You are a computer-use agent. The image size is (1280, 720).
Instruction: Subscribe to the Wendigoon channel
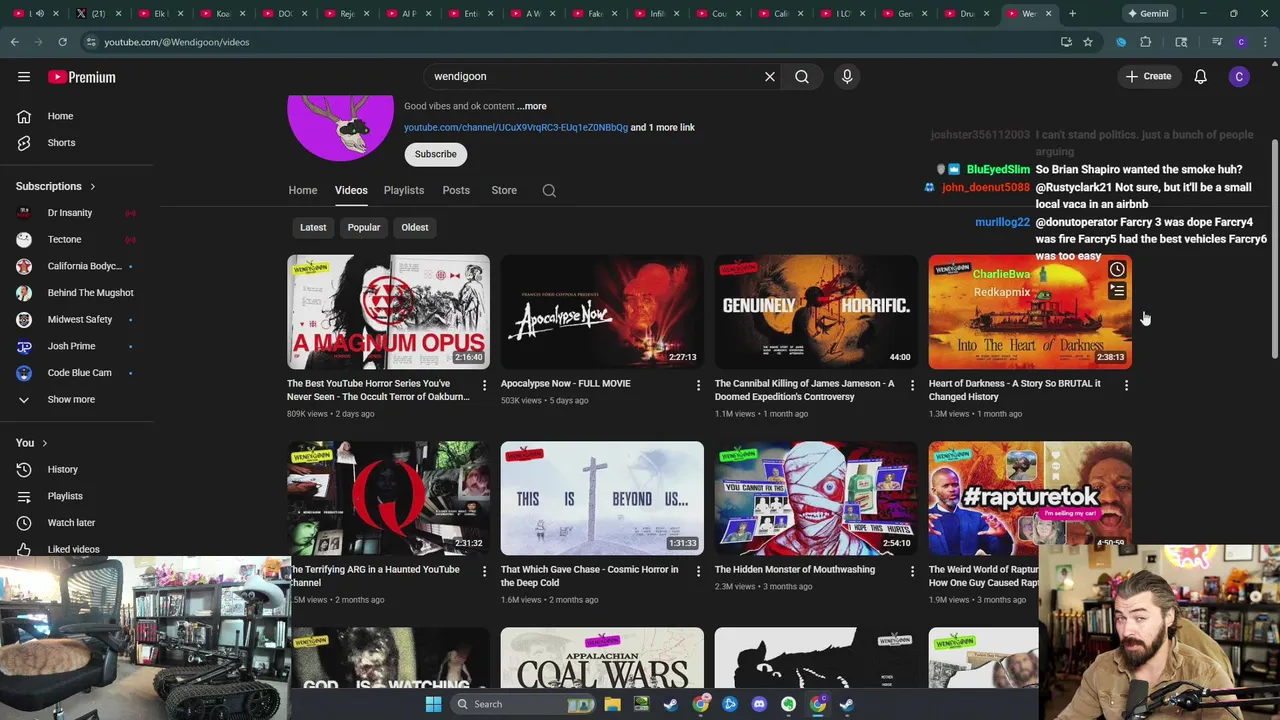[436, 154]
